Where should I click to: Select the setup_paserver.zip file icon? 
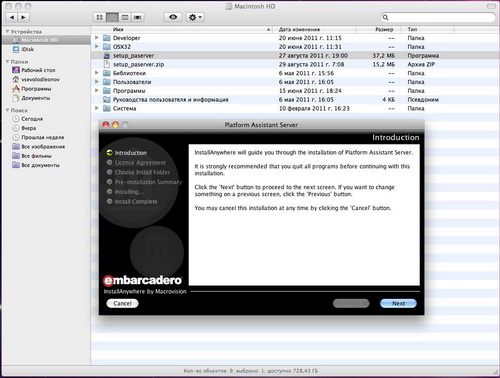click(107, 64)
